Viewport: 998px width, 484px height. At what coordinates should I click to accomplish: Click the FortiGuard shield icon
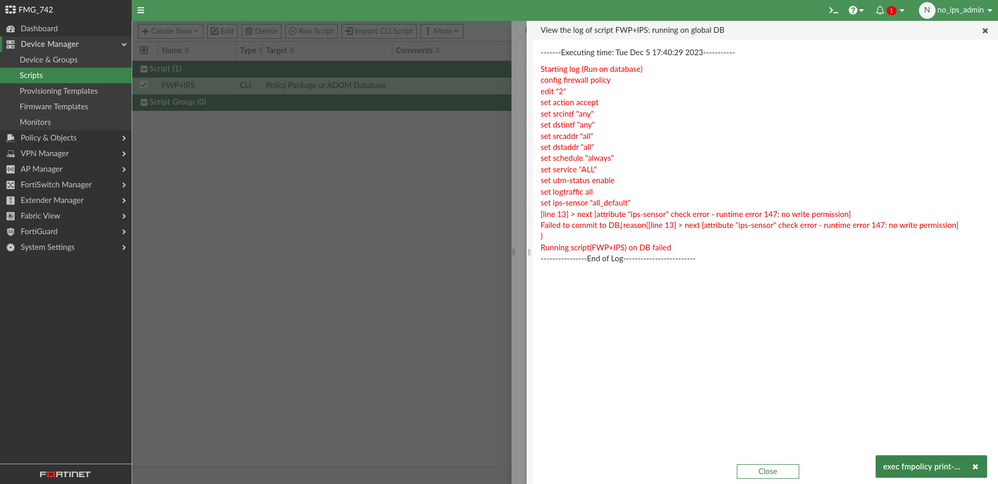tap(10, 232)
